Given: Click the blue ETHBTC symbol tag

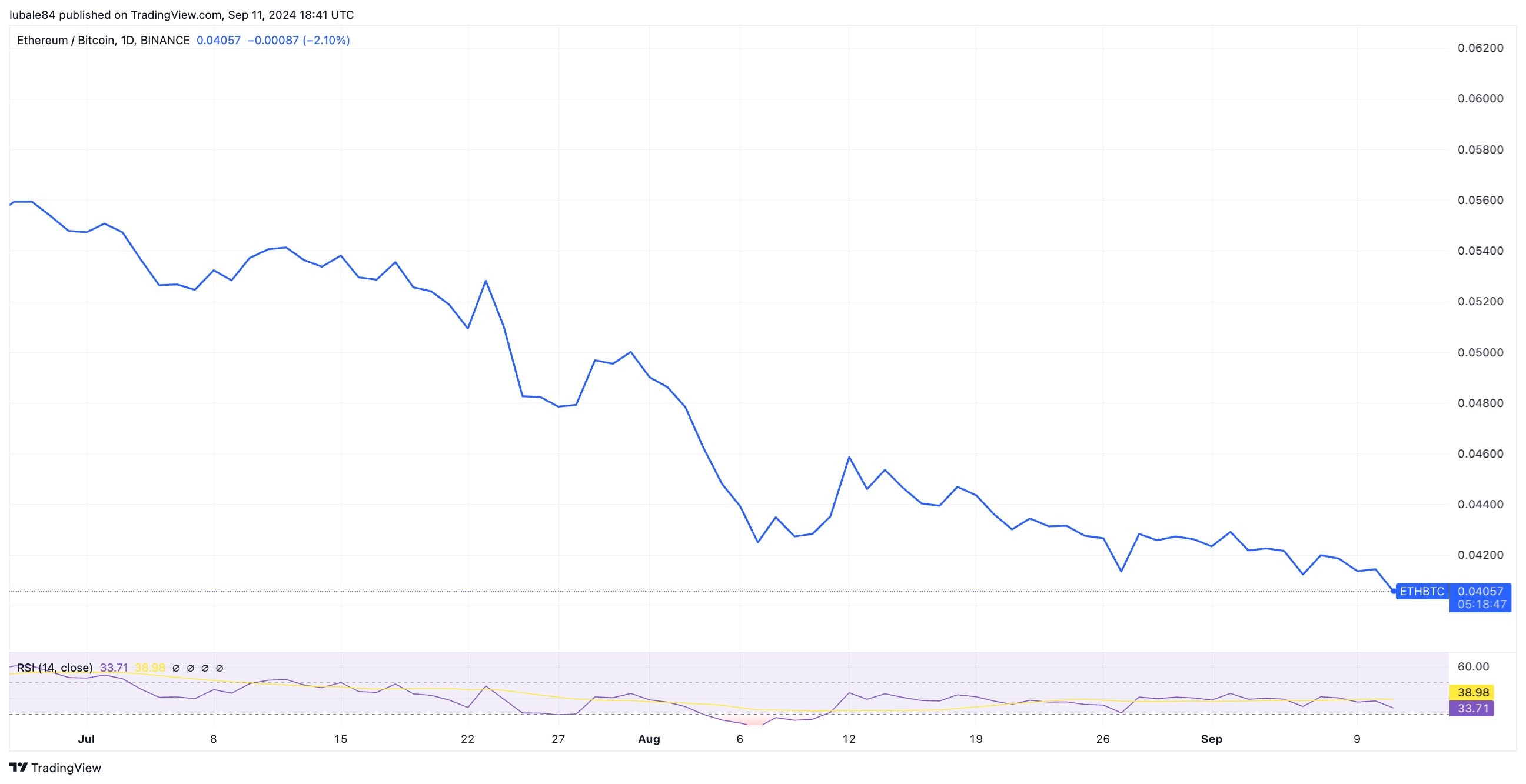Looking at the screenshot, I should pyautogui.click(x=1421, y=591).
